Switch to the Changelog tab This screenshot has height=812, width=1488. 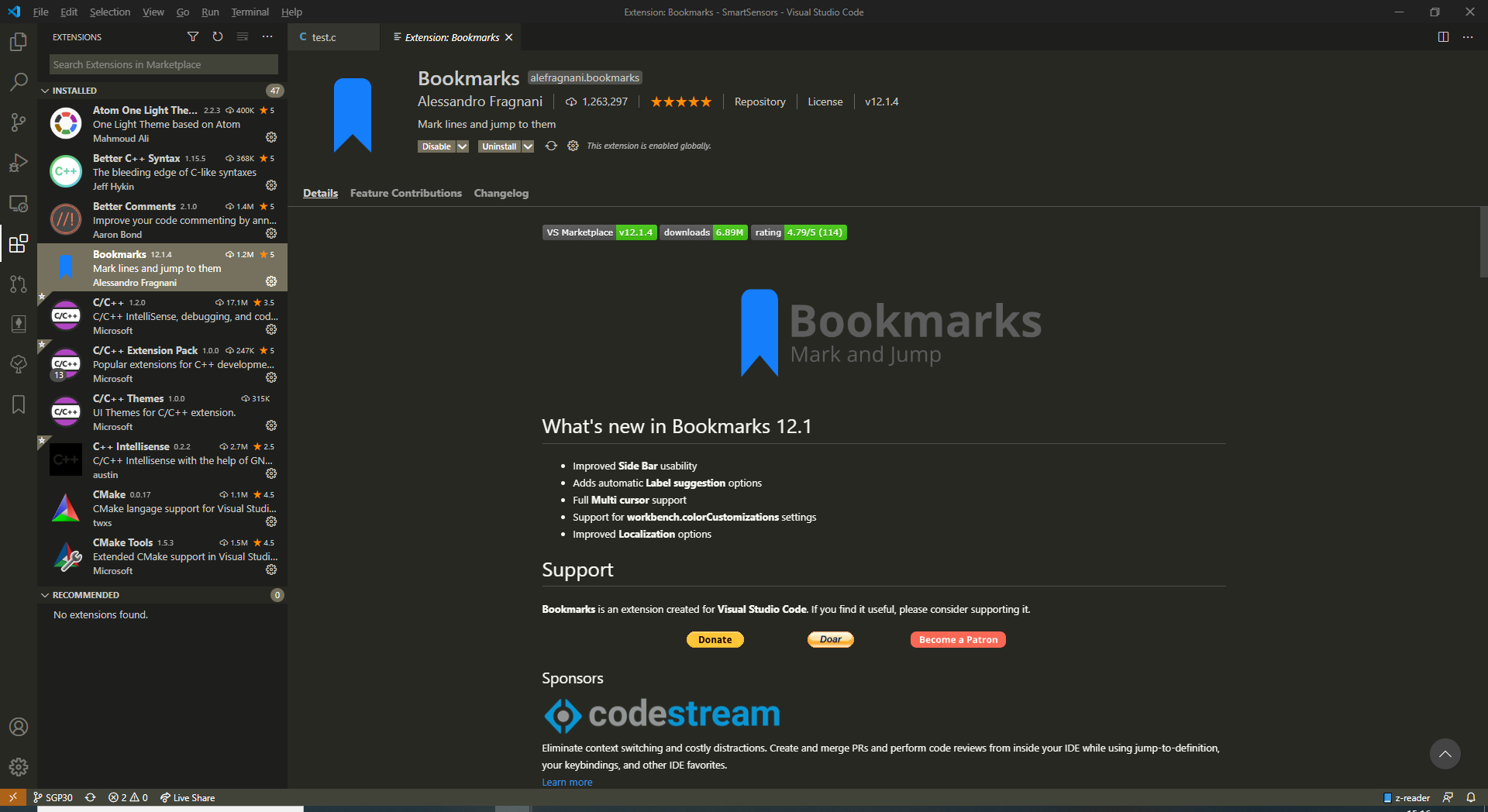[501, 193]
